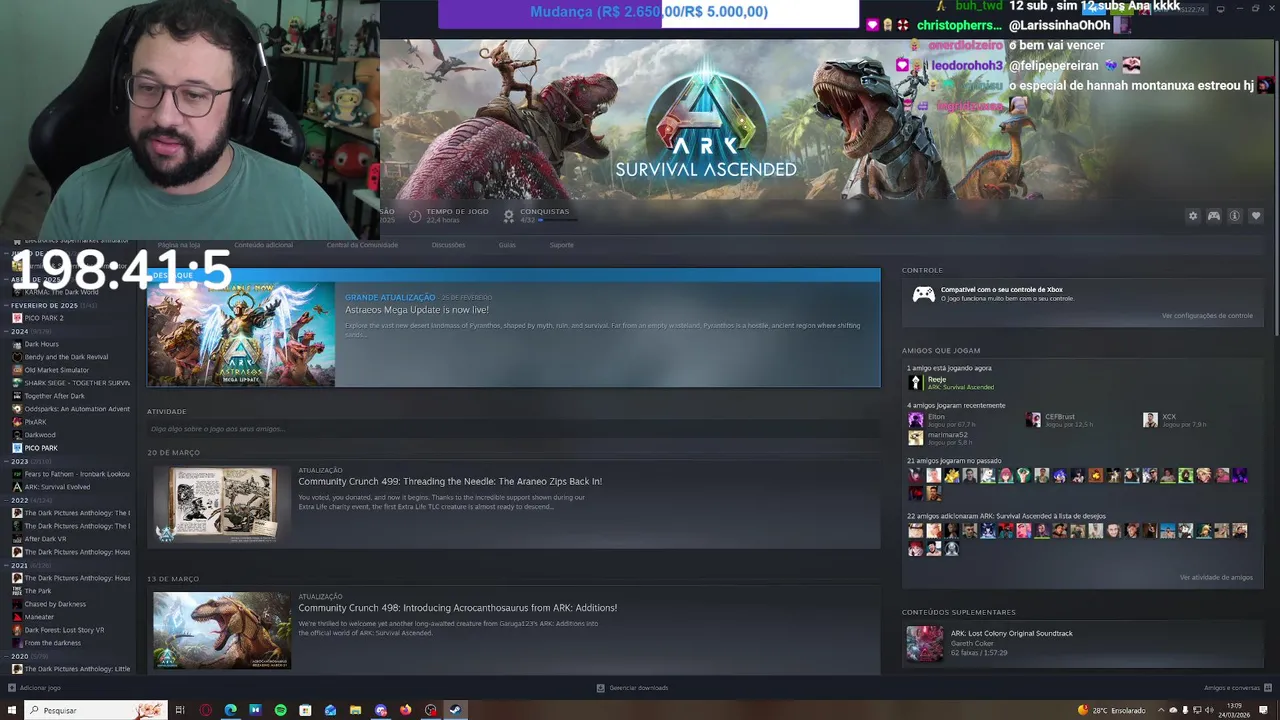The height and width of the screenshot is (720, 1280).
Task: Select Darkwood in library list
Action: tap(40, 435)
